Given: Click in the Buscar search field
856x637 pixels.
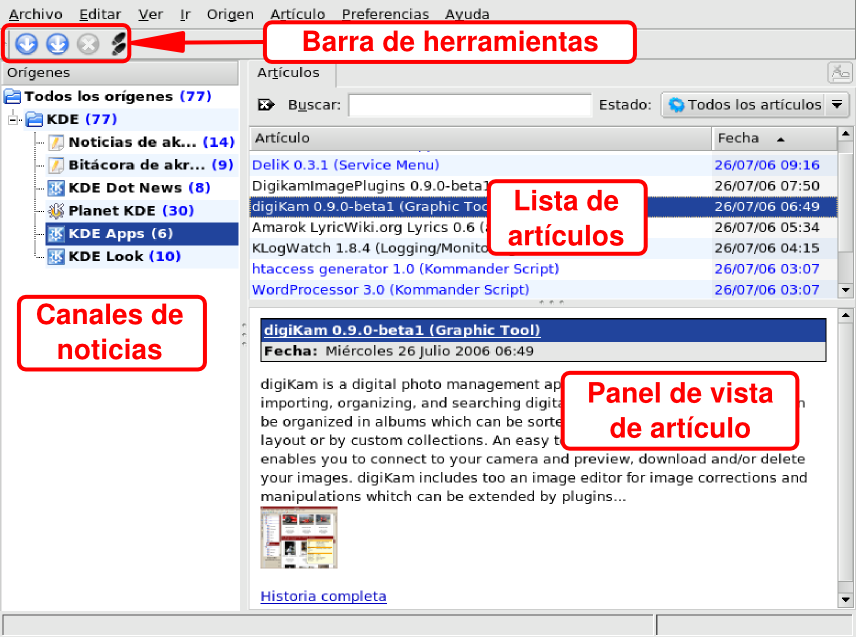Looking at the screenshot, I should click(x=470, y=105).
